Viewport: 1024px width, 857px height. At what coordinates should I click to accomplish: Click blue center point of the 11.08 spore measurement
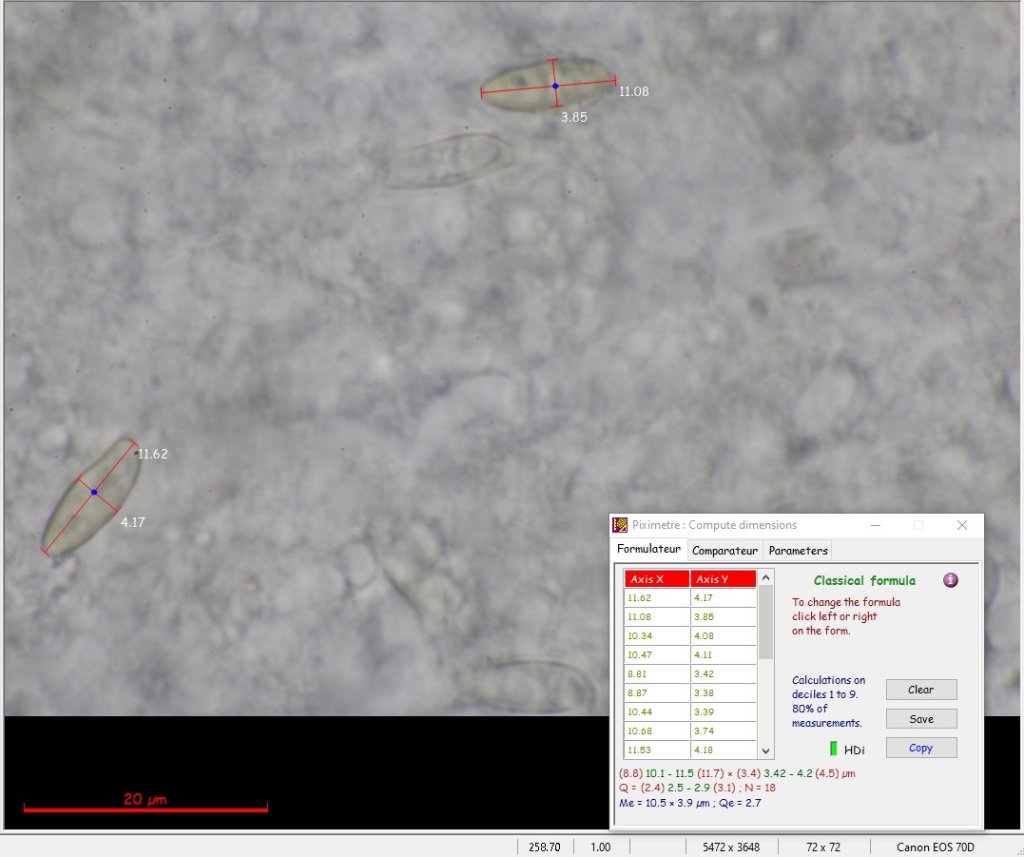(x=555, y=87)
